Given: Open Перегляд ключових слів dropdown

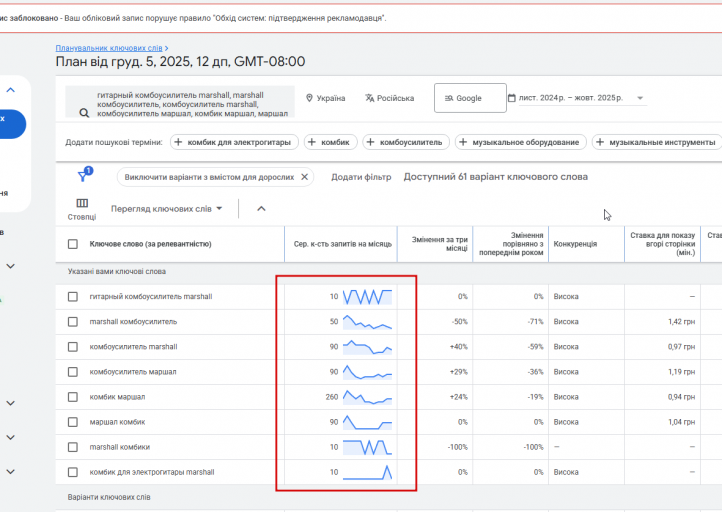Looking at the screenshot, I should (x=166, y=209).
